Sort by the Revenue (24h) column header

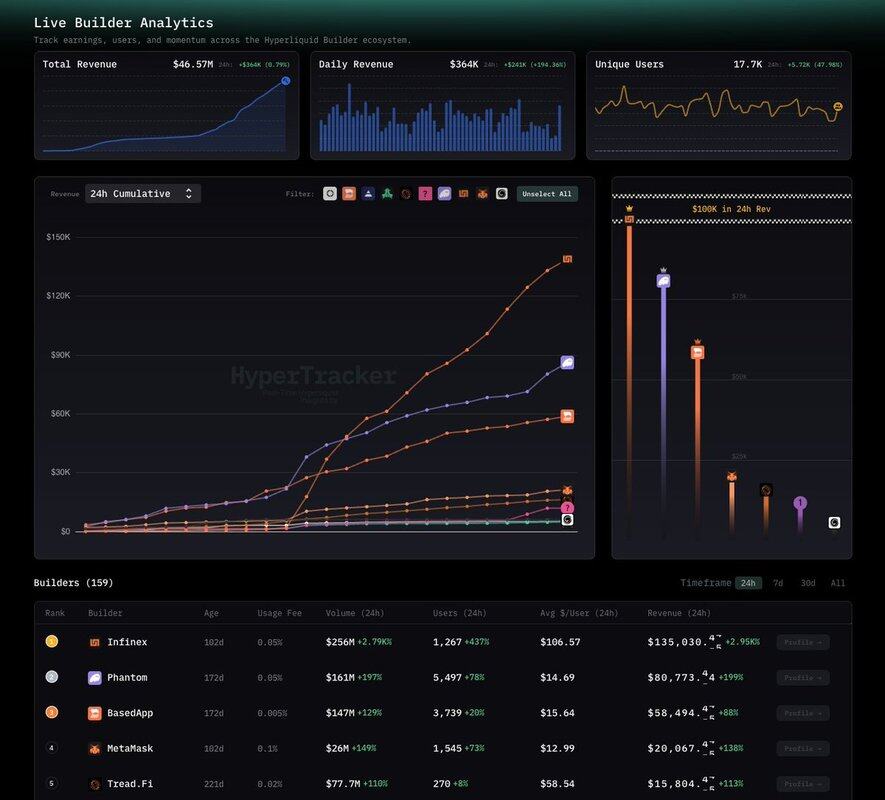tap(679, 613)
